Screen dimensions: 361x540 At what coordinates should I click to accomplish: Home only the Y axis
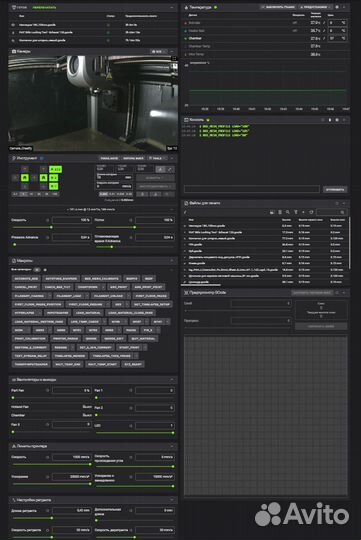point(54,186)
